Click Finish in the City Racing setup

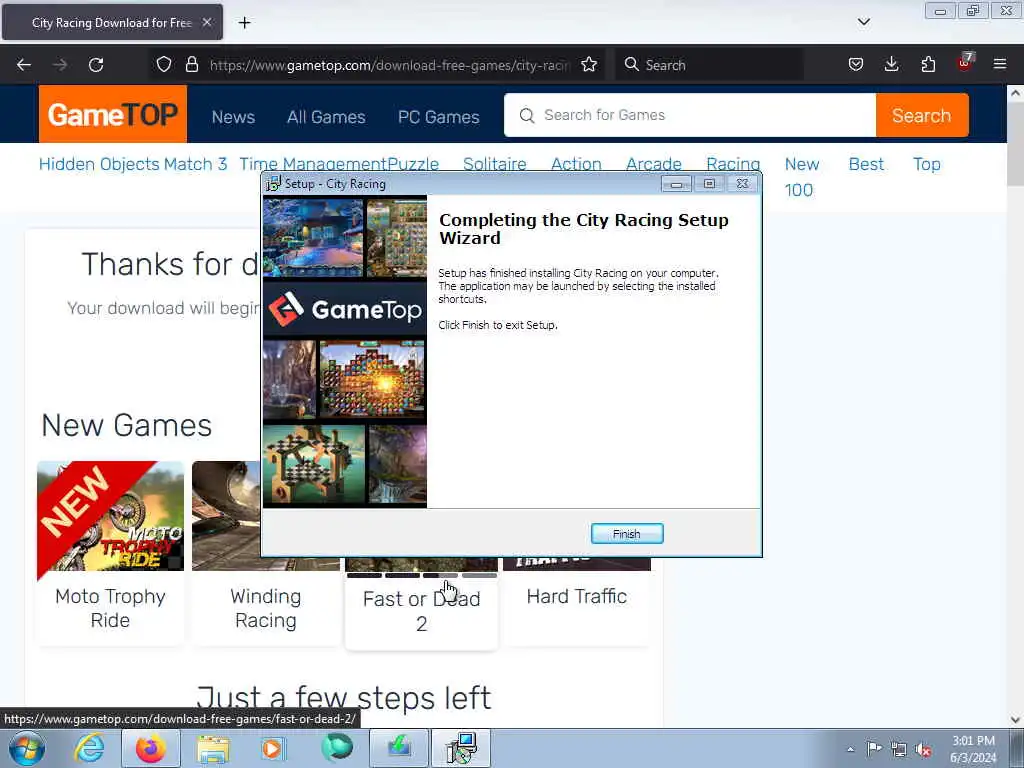[626, 534]
